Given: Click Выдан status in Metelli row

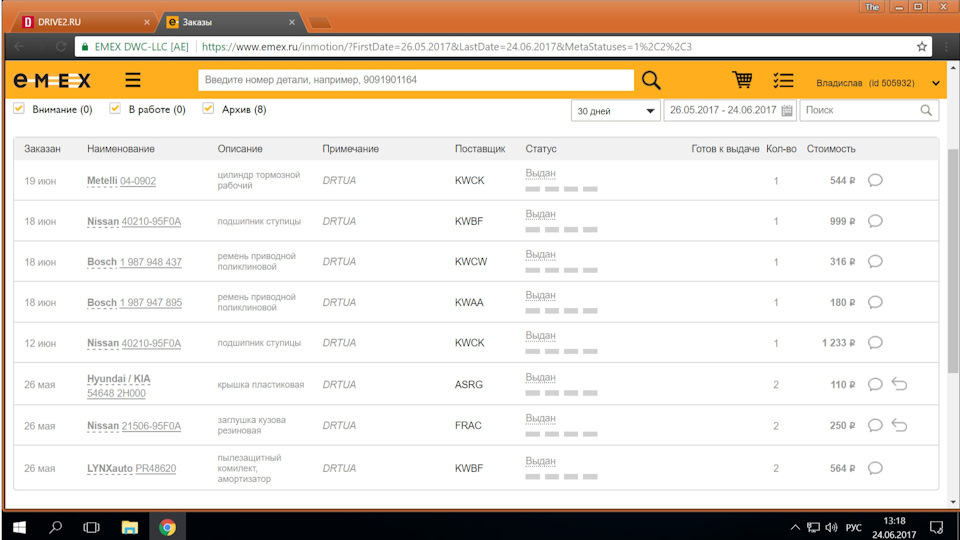Looking at the screenshot, I should (540, 173).
